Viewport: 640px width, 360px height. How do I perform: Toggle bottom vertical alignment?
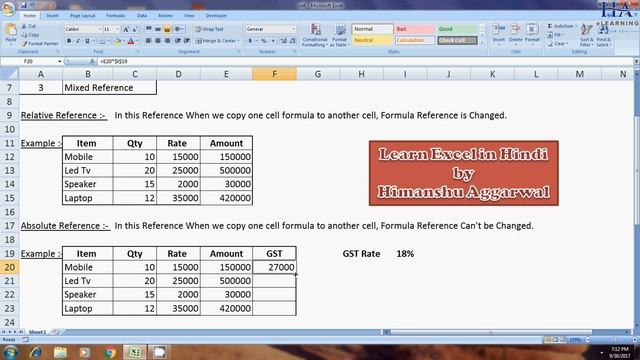pos(167,29)
